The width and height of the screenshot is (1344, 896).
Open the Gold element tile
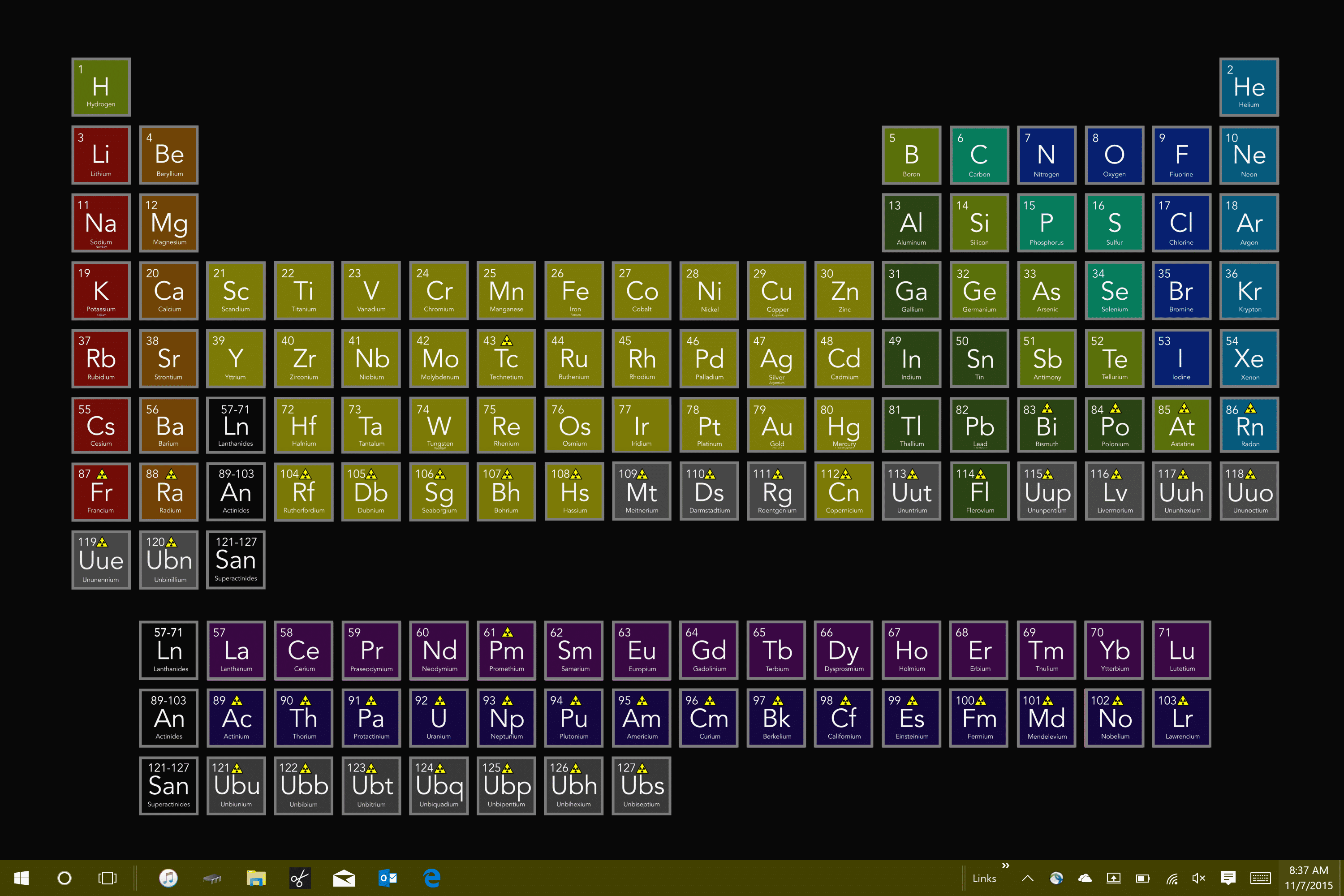pos(776,425)
